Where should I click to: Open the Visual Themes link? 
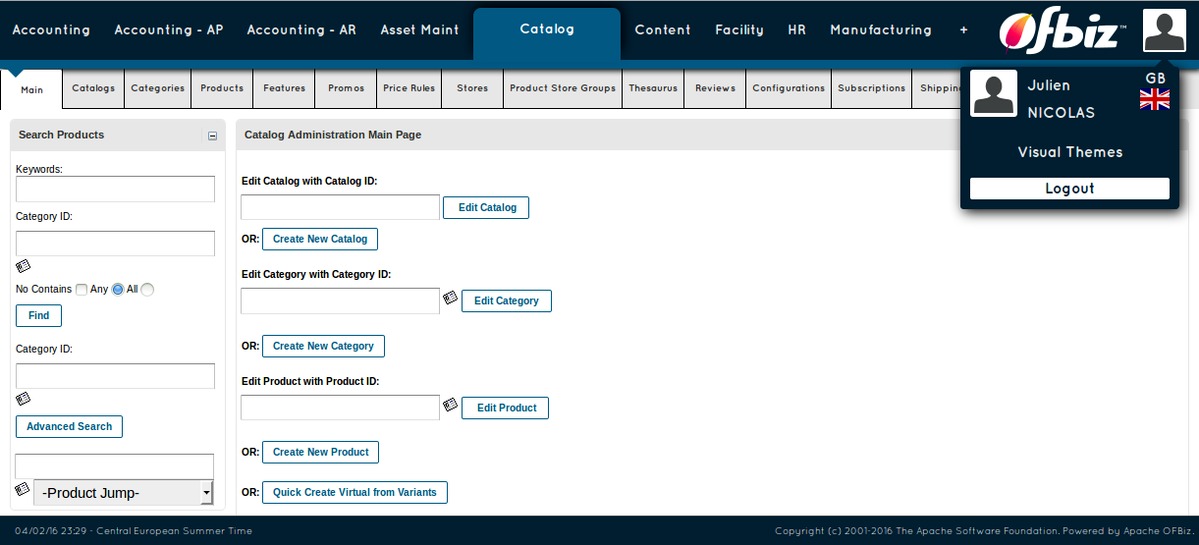(1069, 152)
